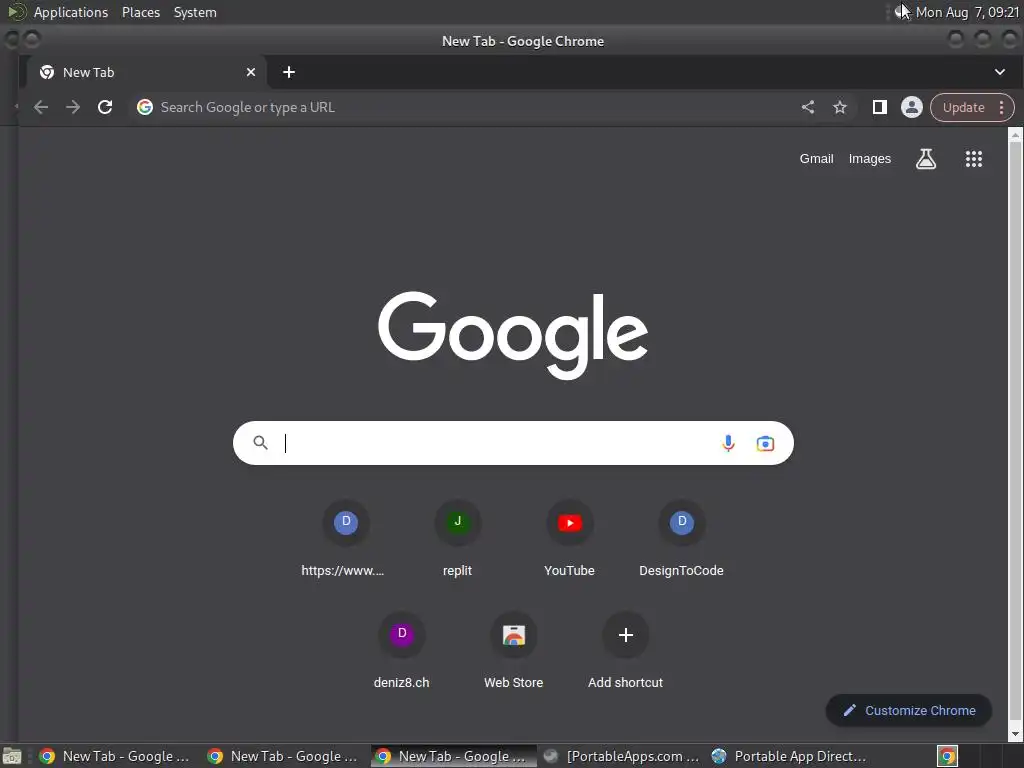This screenshot has height=768, width=1024.
Task: Open the Places menu
Action: click(141, 12)
